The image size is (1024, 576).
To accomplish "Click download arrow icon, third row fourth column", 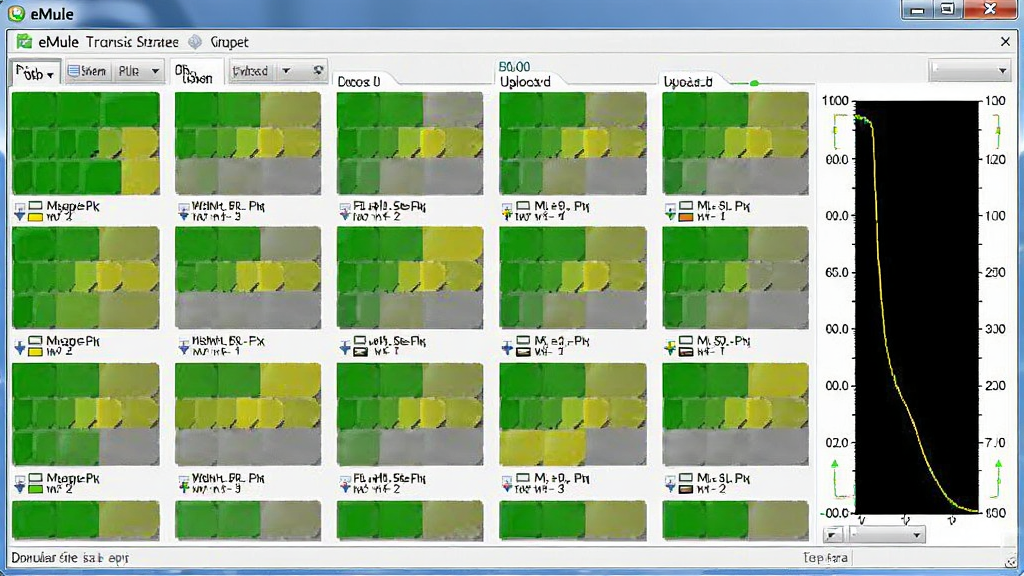I will (x=507, y=483).
